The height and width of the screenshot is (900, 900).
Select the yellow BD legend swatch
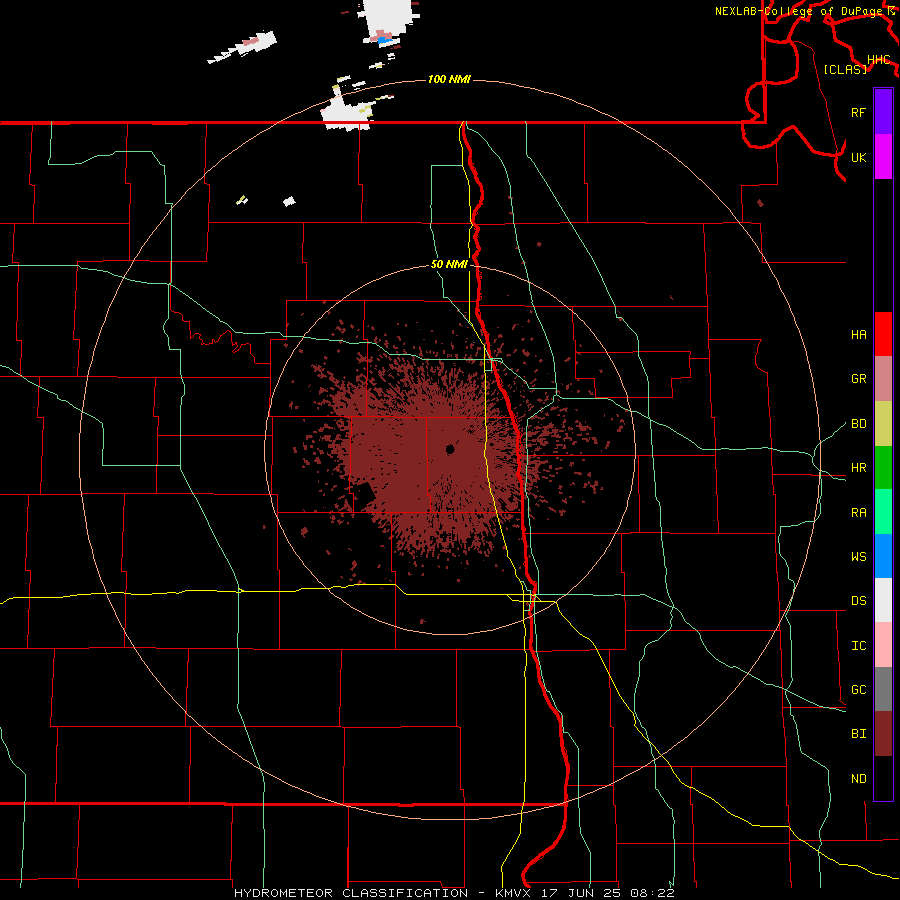(883, 423)
